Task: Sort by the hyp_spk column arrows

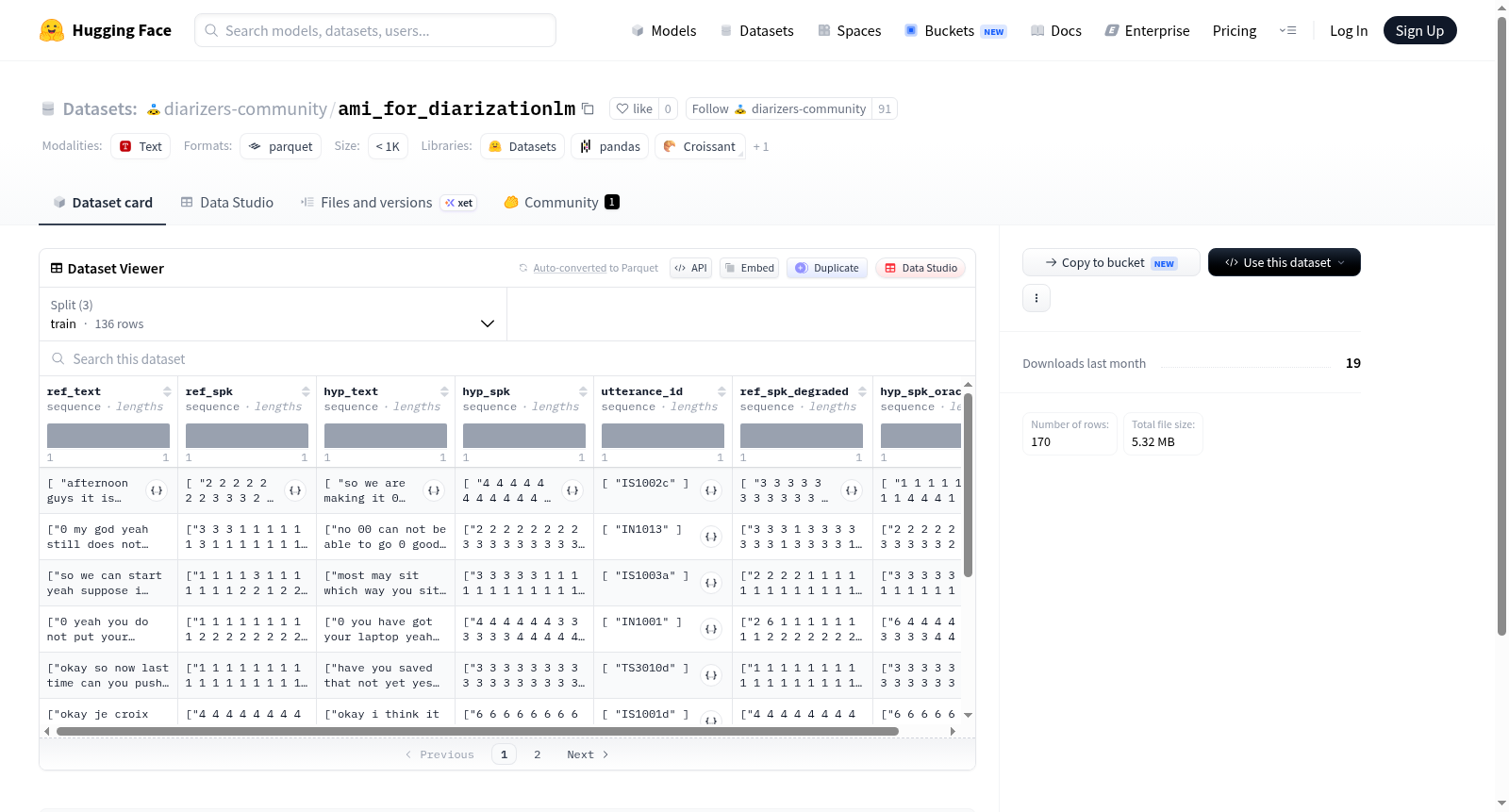Action: click(x=583, y=391)
